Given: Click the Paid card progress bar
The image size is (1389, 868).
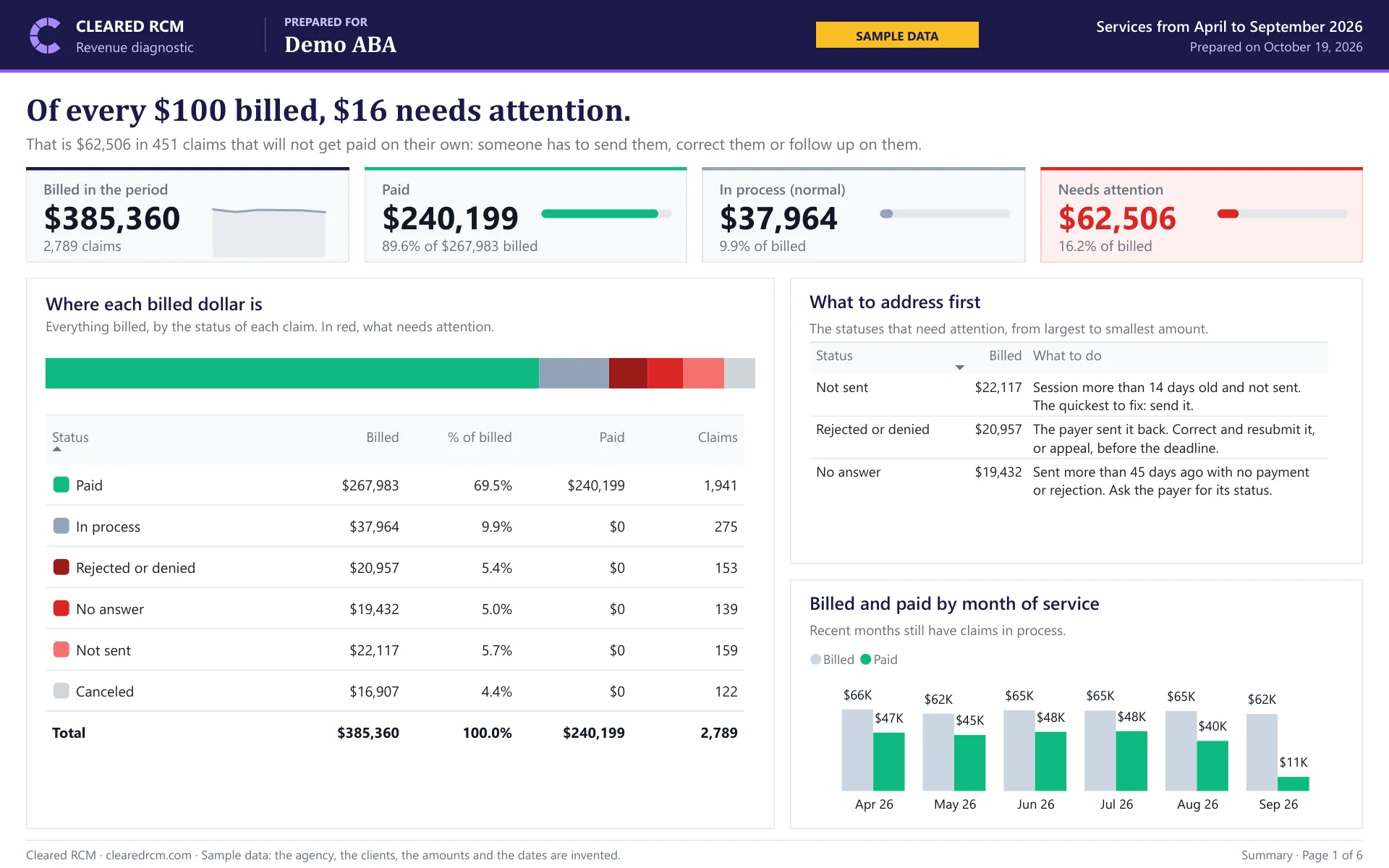Looking at the screenshot, I should click(x=606, y=213).
